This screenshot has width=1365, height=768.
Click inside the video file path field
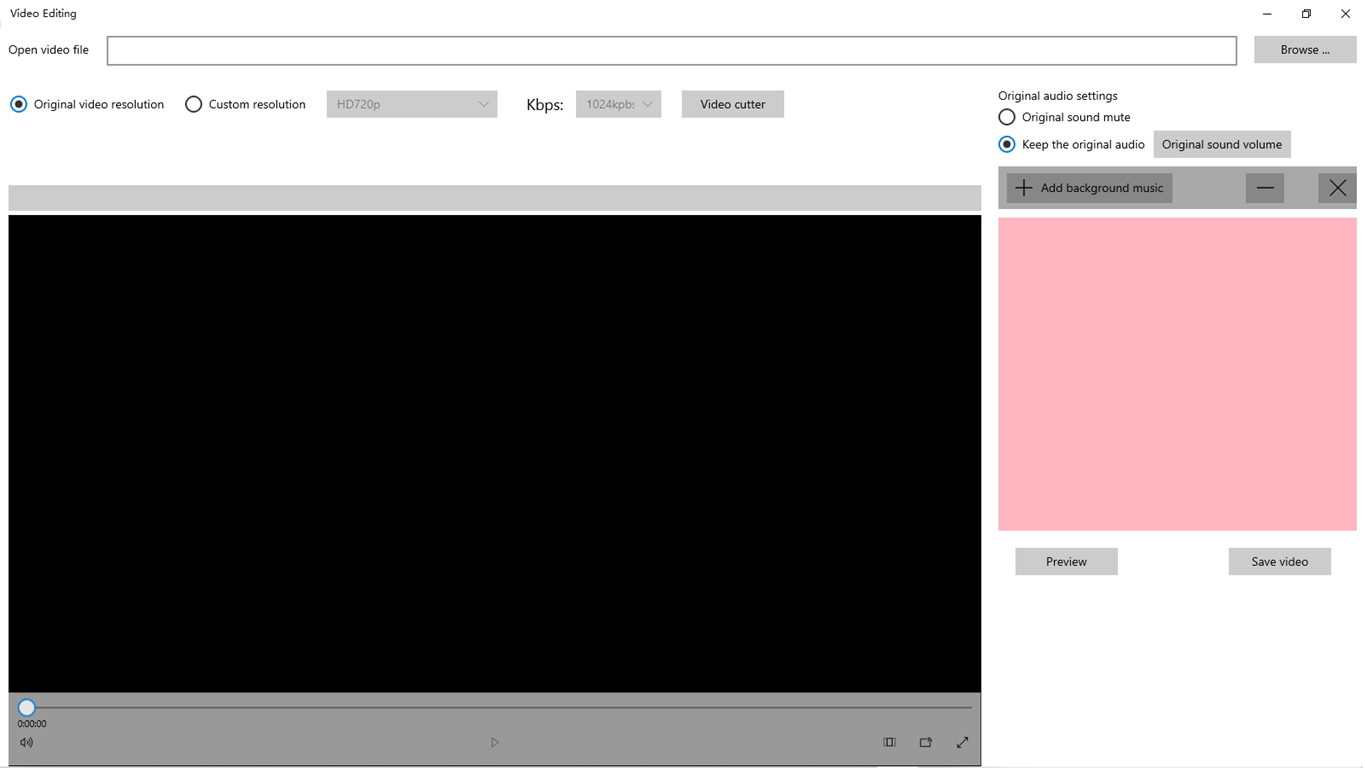[x=670, y=50]
